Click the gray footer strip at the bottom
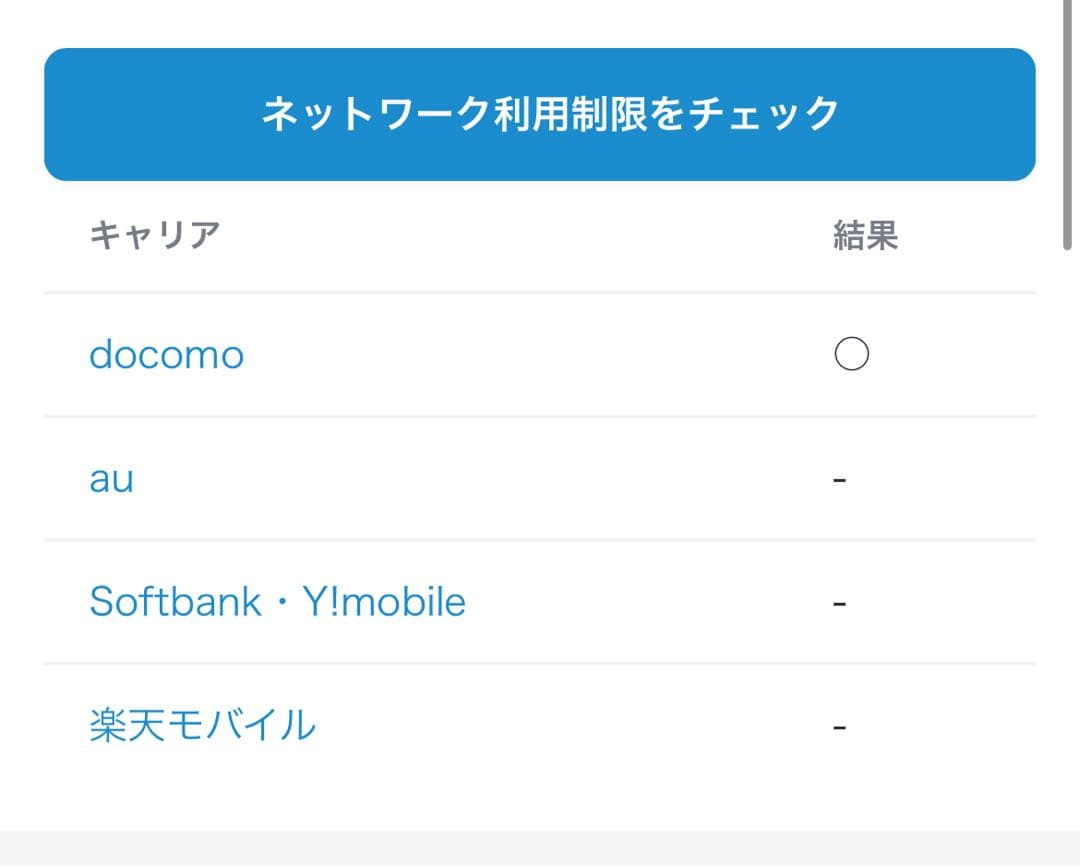The width and height of the screenshot is (1080, 866). point(540,848)
